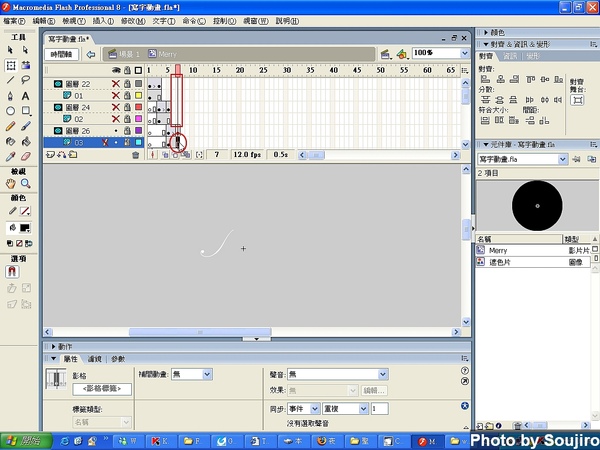Choose the Eraser tool
Viewport: 600px width, 450px height.
(x=26, y=156)
